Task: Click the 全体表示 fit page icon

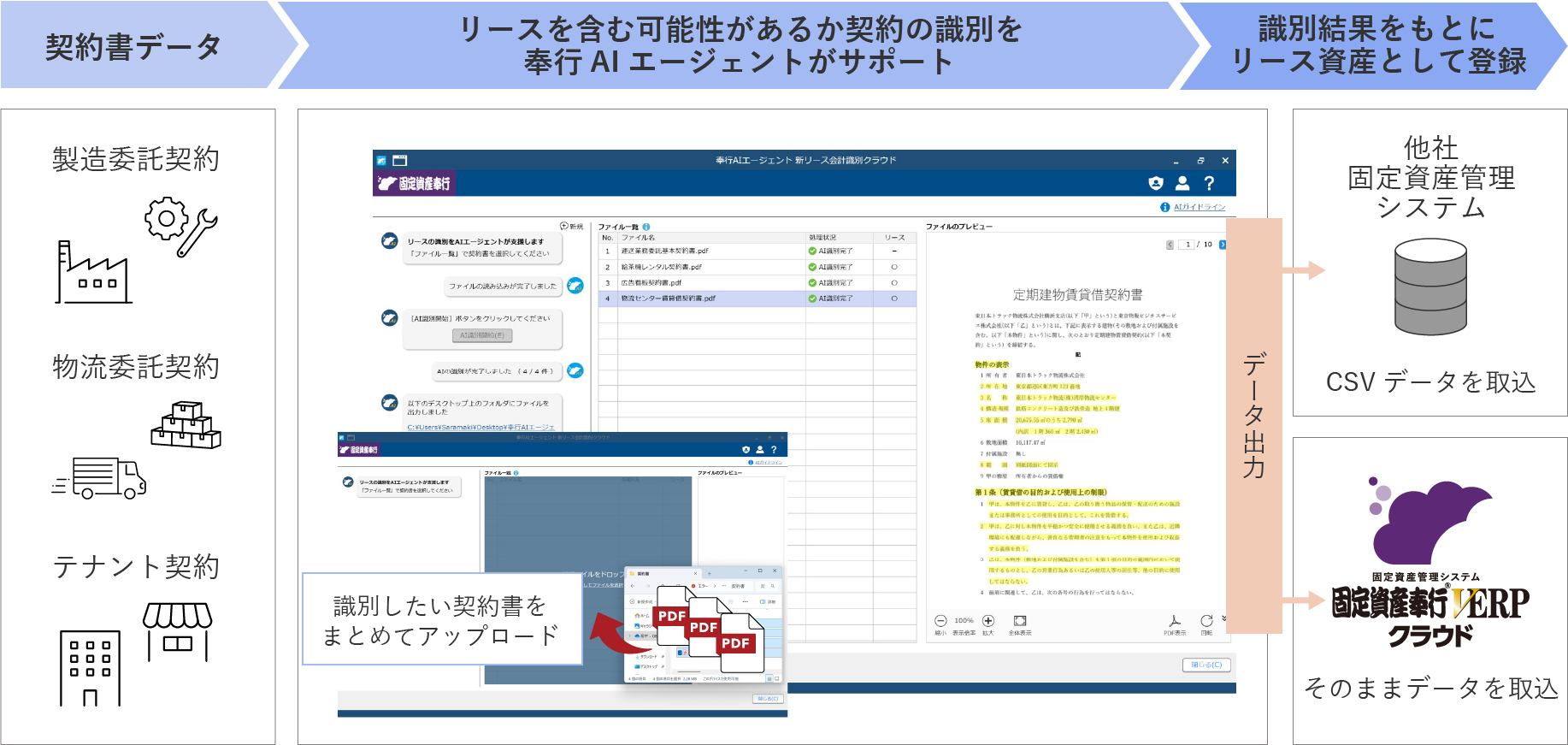Action: click(1020, 621)
